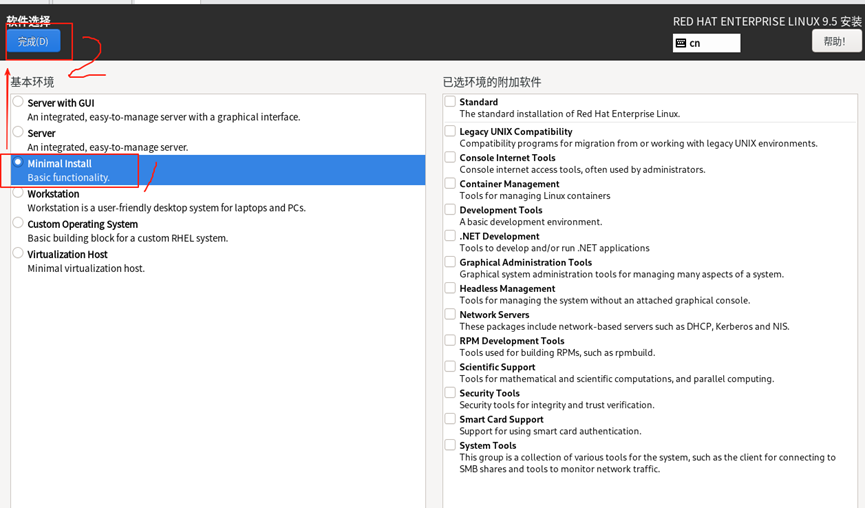This screenshot has width=865, height=508.
Task: Select the Server with GUI radio button
Action: click(x=18, y=101)
